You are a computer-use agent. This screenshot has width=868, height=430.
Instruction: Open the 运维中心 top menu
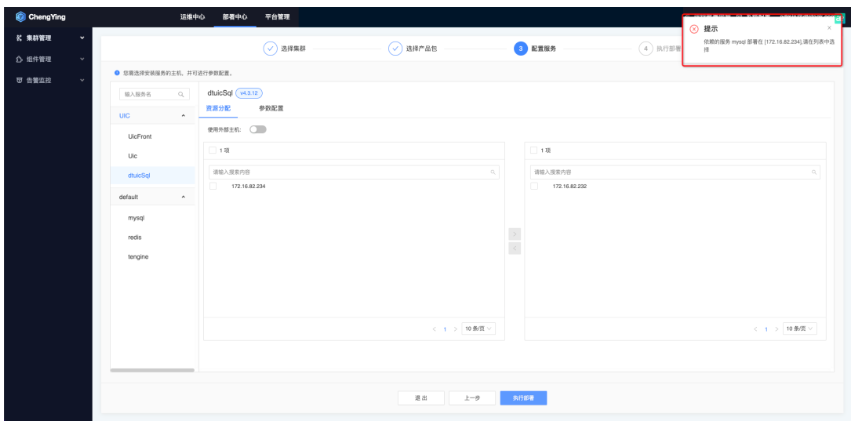pos(192,17)
